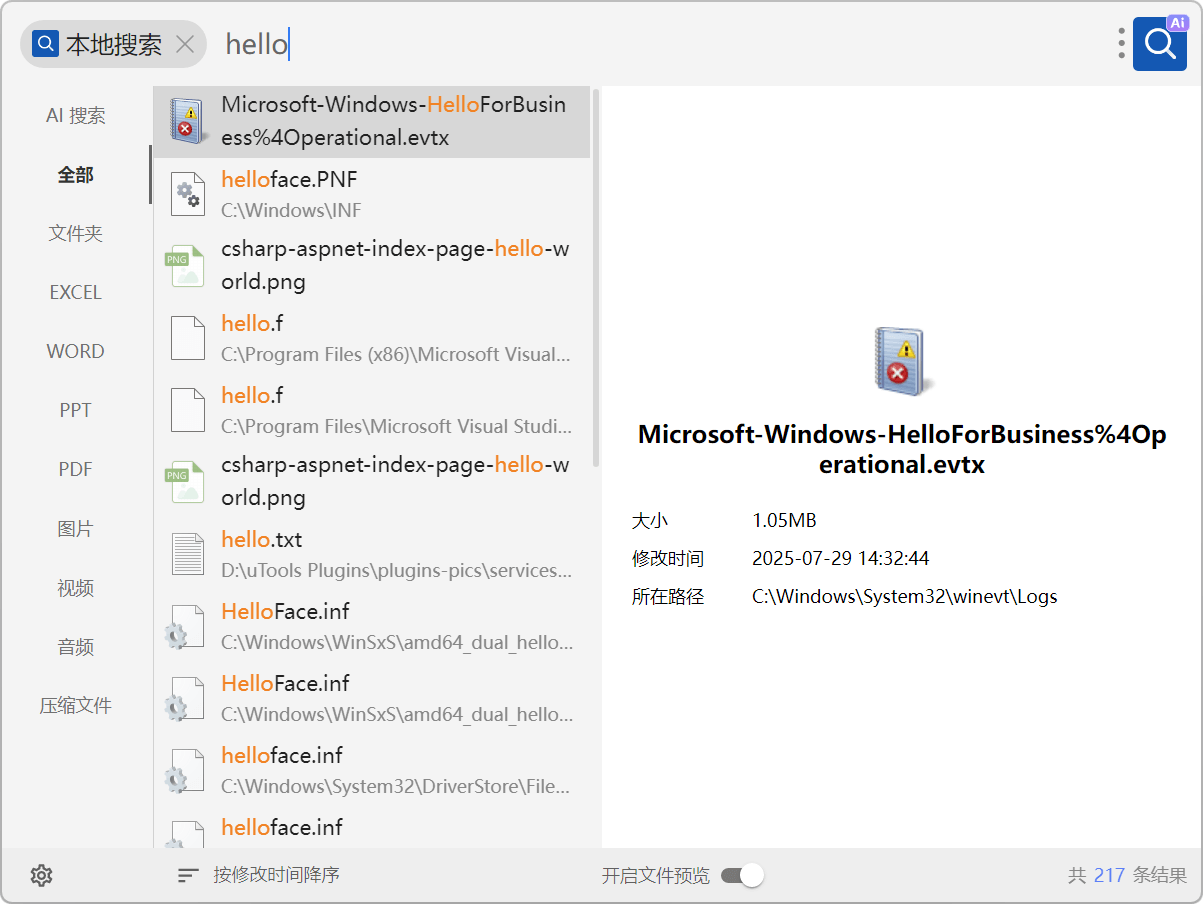Switch to the AI 搜索 tab
Viewport: 1203px width, 904px height.
coord(76,116)
